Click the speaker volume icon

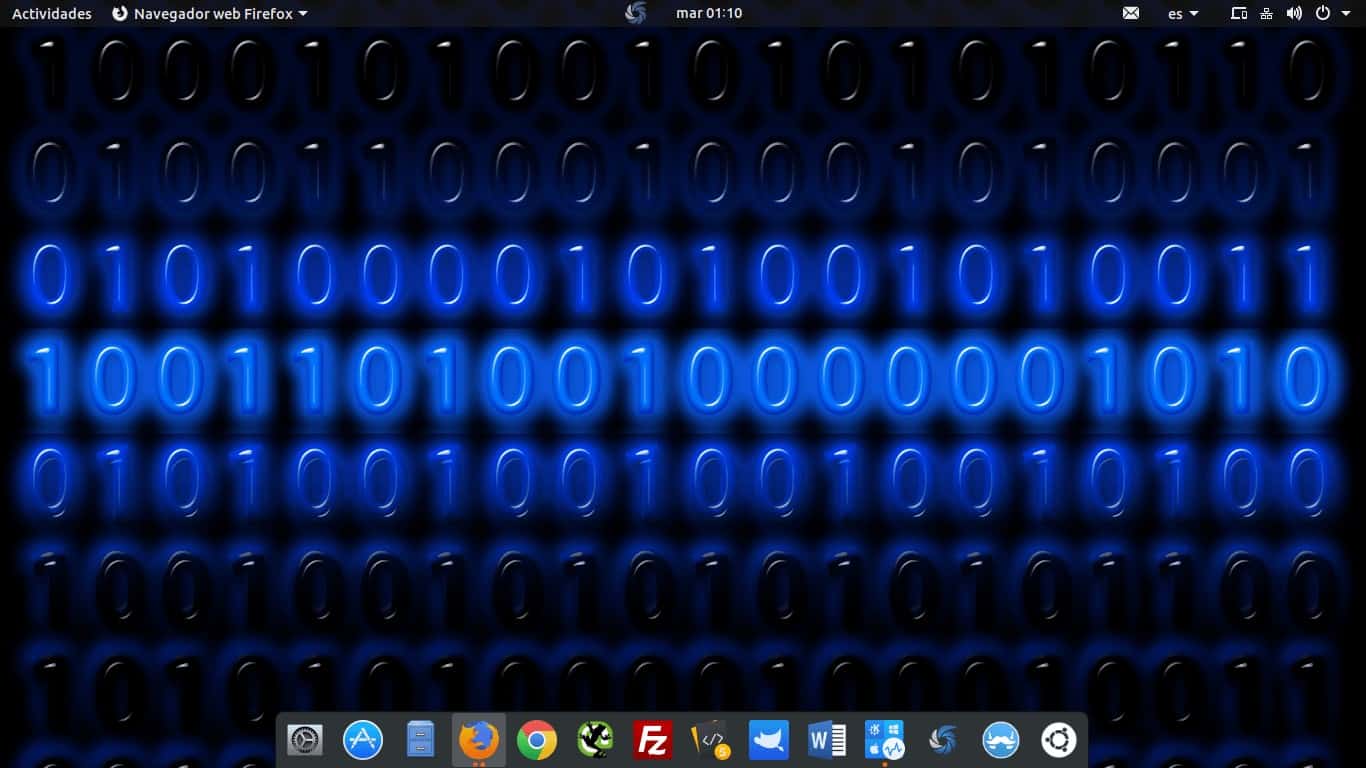pyautogui.click(x=1294, y=13)
